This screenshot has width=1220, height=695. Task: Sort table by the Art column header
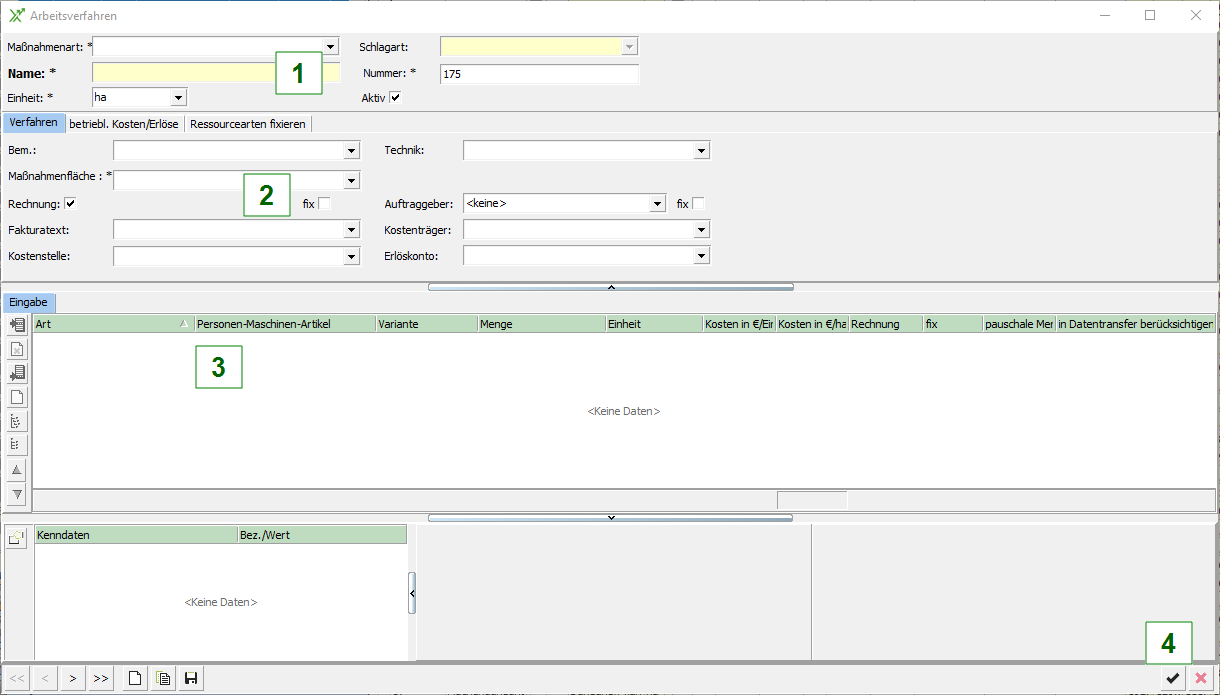point(105,324)
